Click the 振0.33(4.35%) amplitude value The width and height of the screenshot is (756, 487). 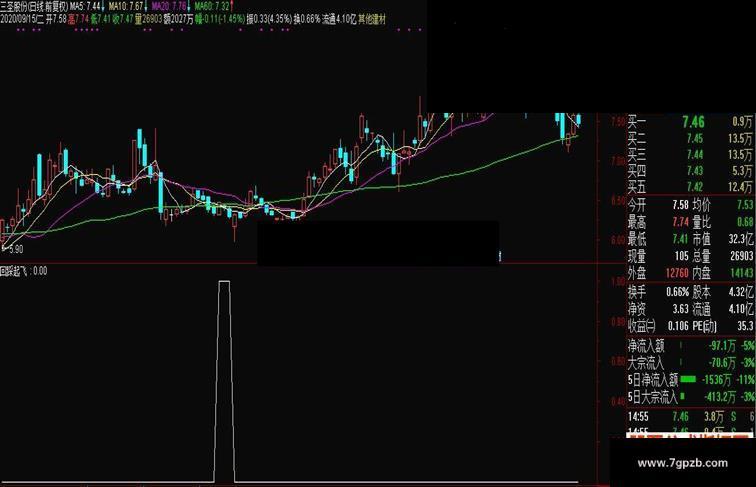point(269,19)
